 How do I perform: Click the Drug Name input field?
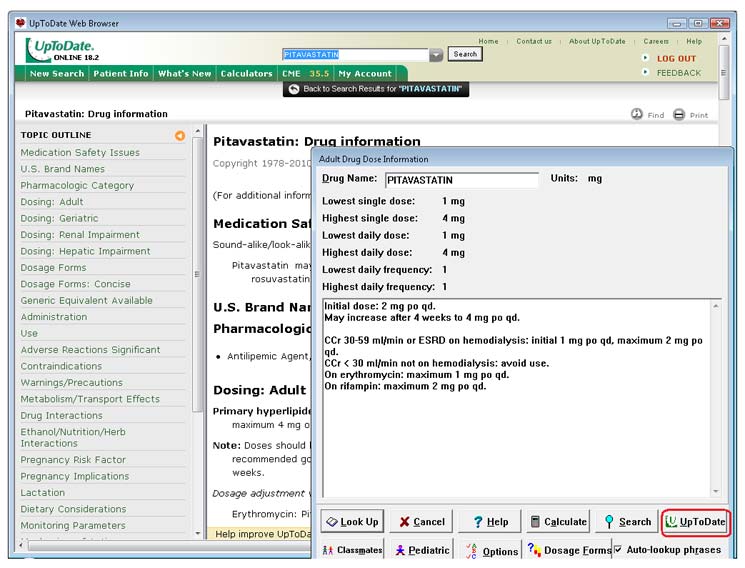(x=462, y=180)
